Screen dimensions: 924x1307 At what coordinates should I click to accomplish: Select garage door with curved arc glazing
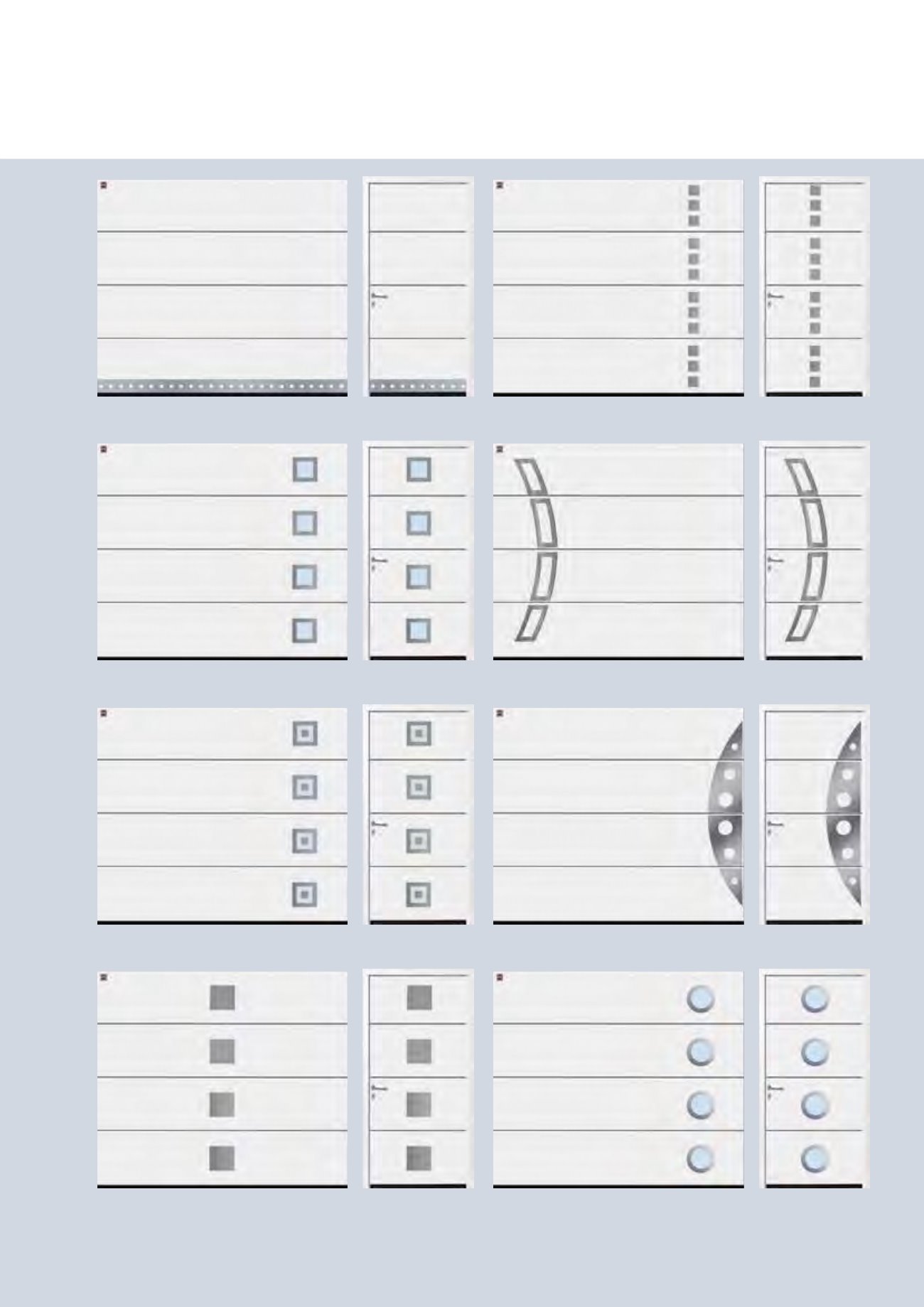[618, 552]
